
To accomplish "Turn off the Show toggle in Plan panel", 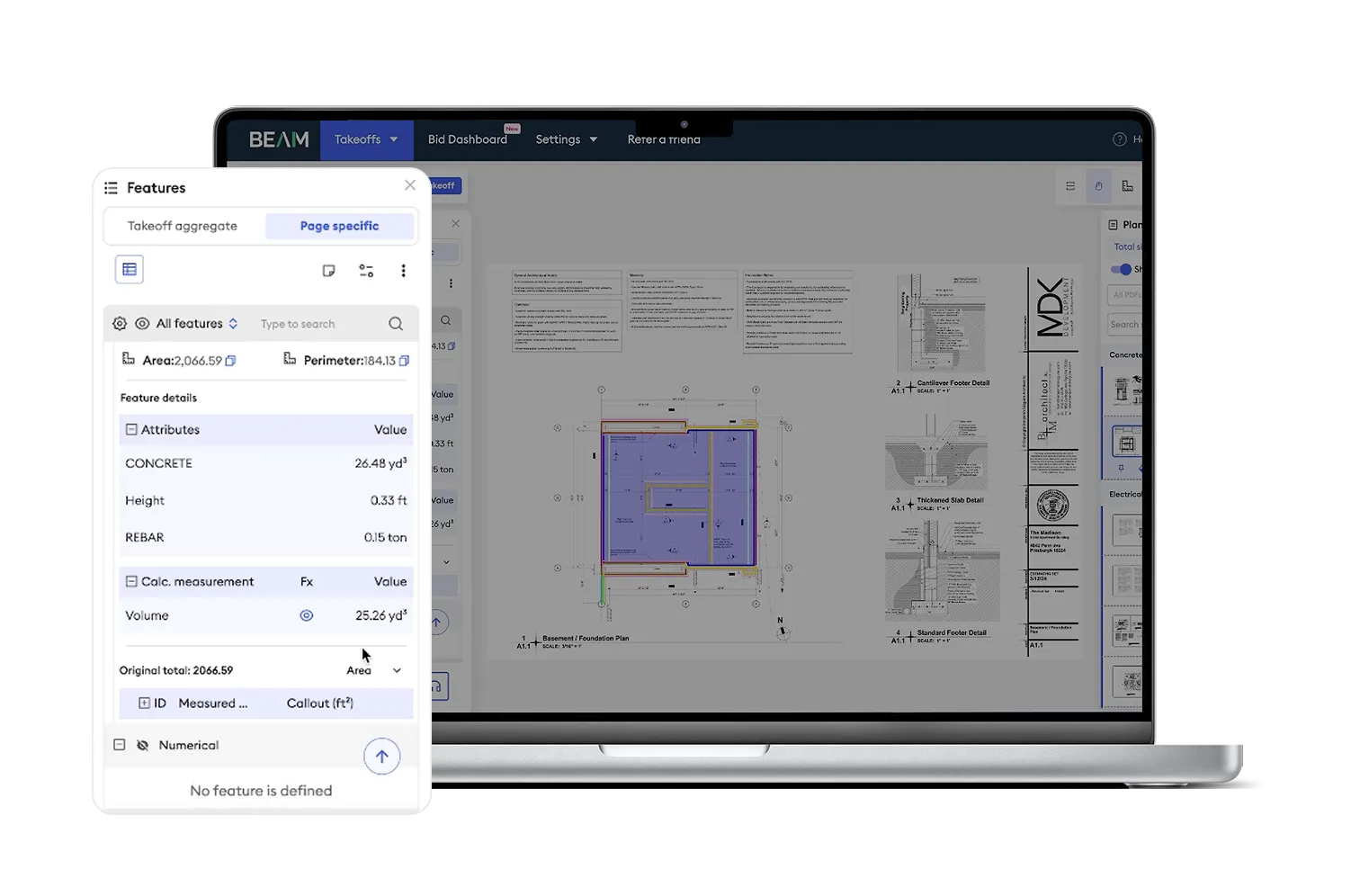I will tap(1122, 269).
